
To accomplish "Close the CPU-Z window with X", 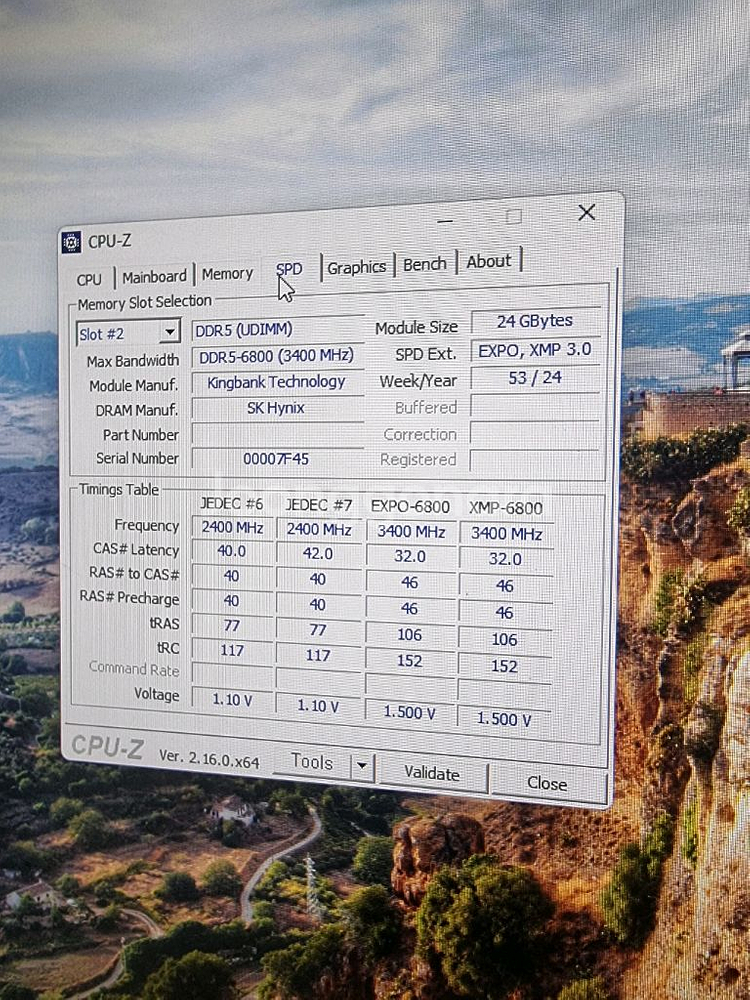I will click(586, 212).
